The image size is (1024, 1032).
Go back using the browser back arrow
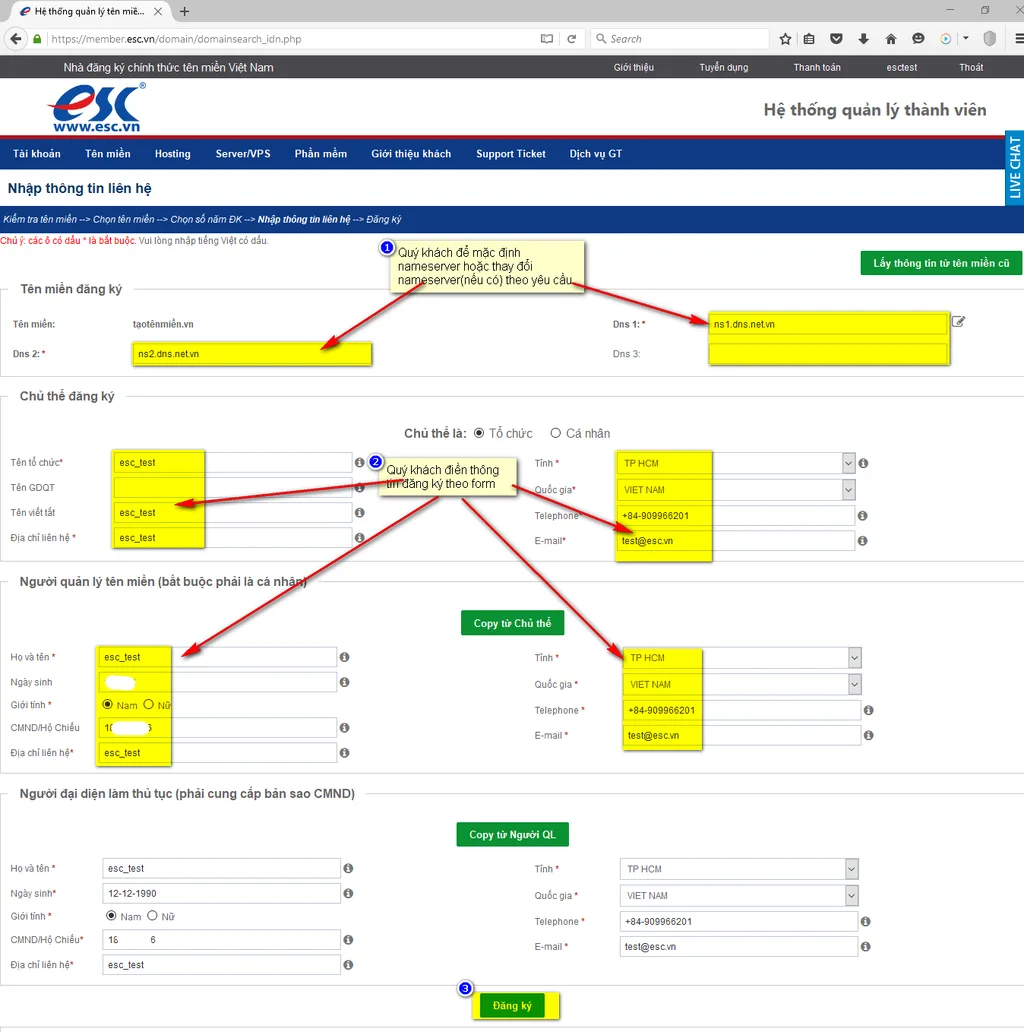(x=16, y=39)
